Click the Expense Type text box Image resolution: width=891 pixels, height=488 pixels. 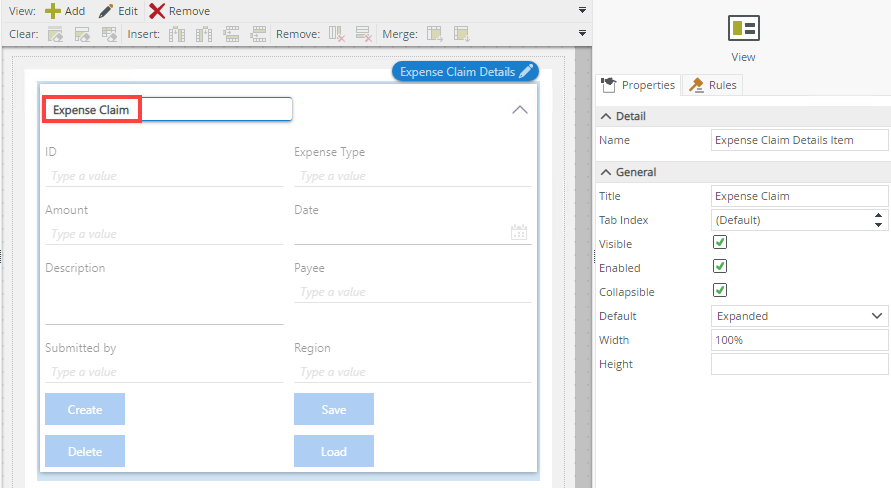413,176
